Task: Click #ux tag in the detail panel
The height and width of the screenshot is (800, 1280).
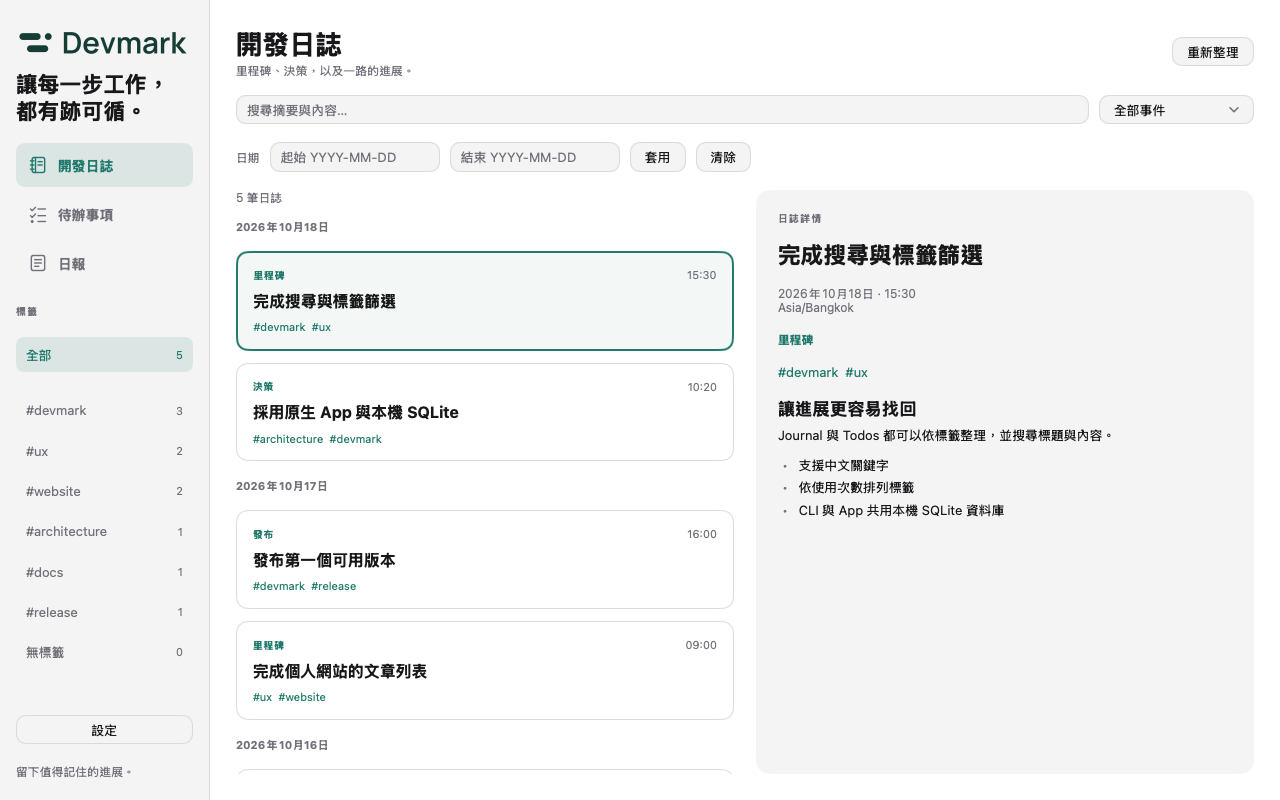Action: coord(856,372)
